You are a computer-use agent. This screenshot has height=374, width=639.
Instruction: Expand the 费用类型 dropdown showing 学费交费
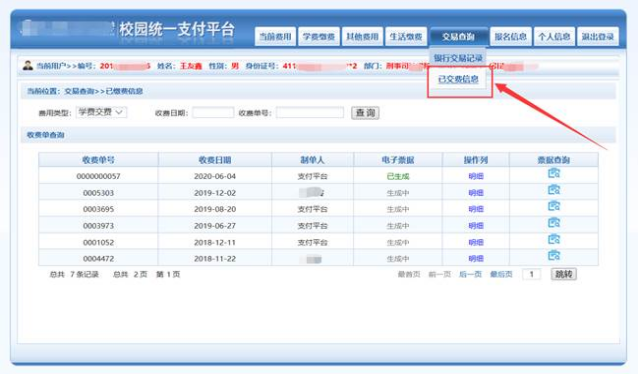pyautogui.click(x=101, y=112)
